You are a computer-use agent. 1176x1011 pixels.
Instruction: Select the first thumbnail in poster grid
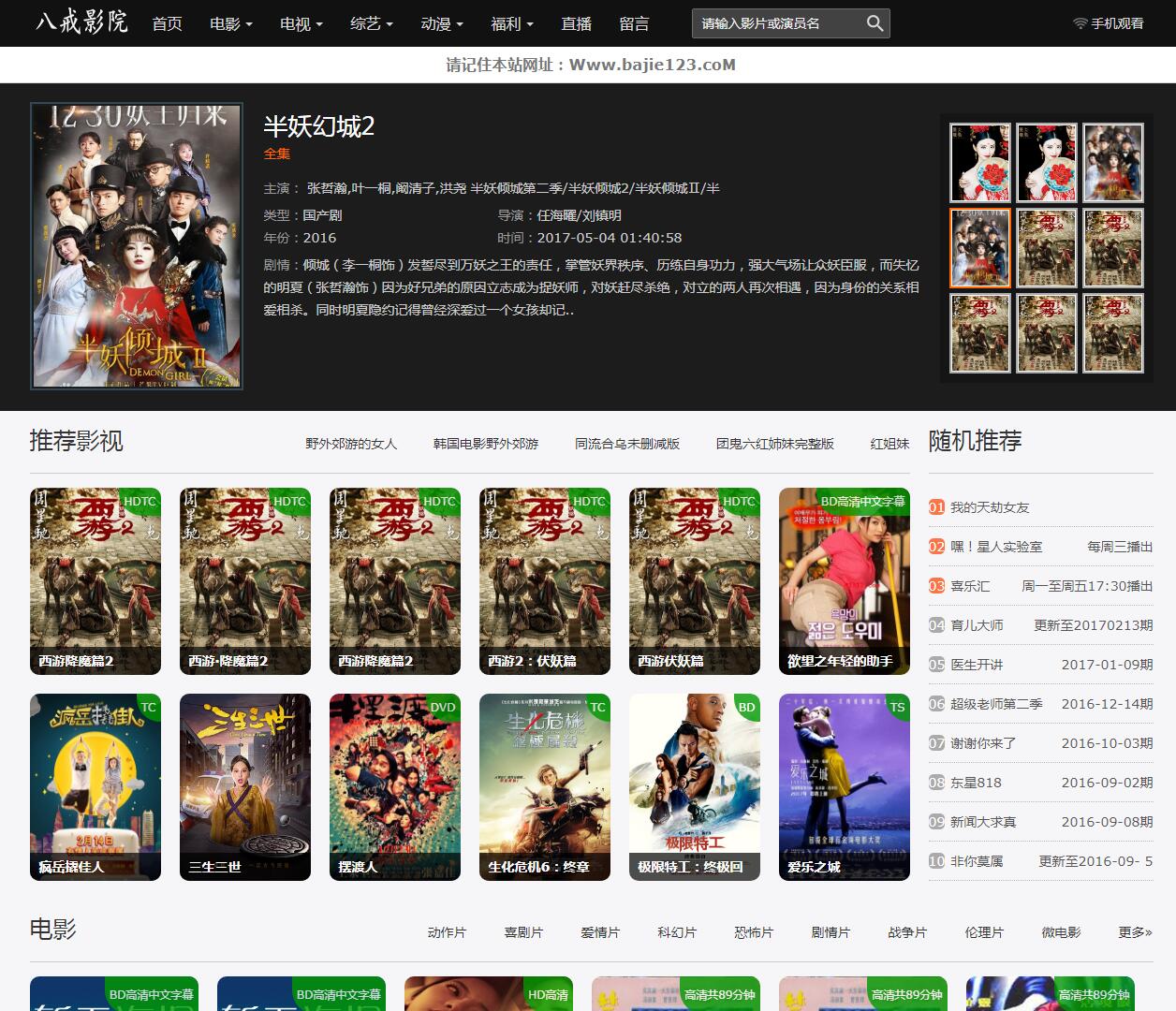[x=980, y=163]
